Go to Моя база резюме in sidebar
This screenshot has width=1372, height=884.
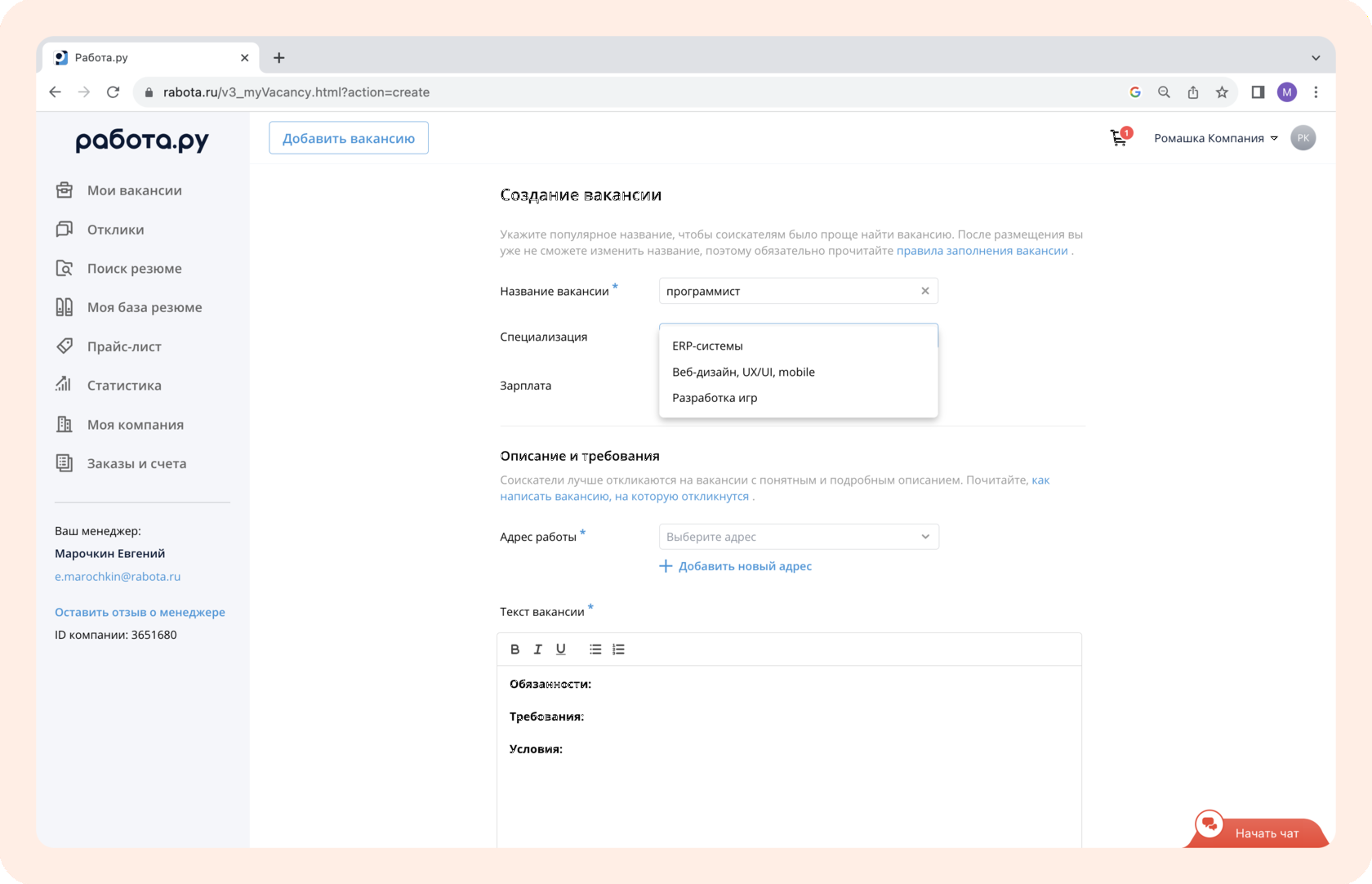[x=145, y=307]
